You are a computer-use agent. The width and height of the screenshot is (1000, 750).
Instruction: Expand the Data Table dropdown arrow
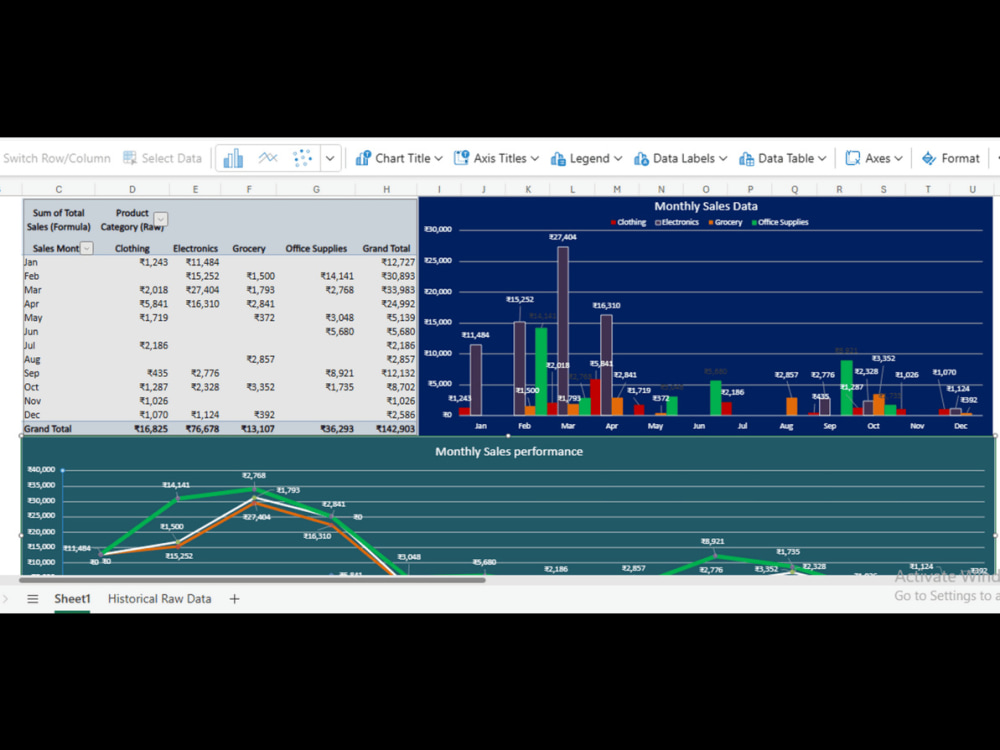(822, 158)
